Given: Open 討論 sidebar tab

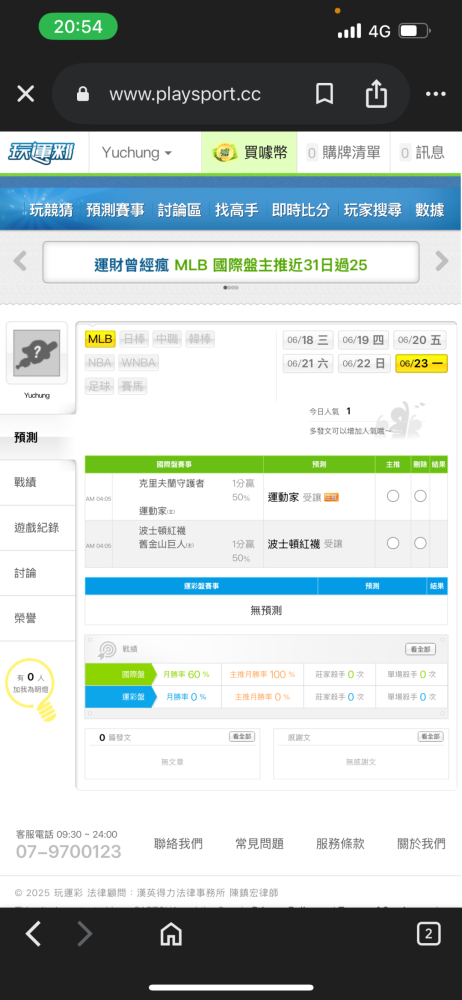Looking at the screenshot, I should [x=37, y=573].
